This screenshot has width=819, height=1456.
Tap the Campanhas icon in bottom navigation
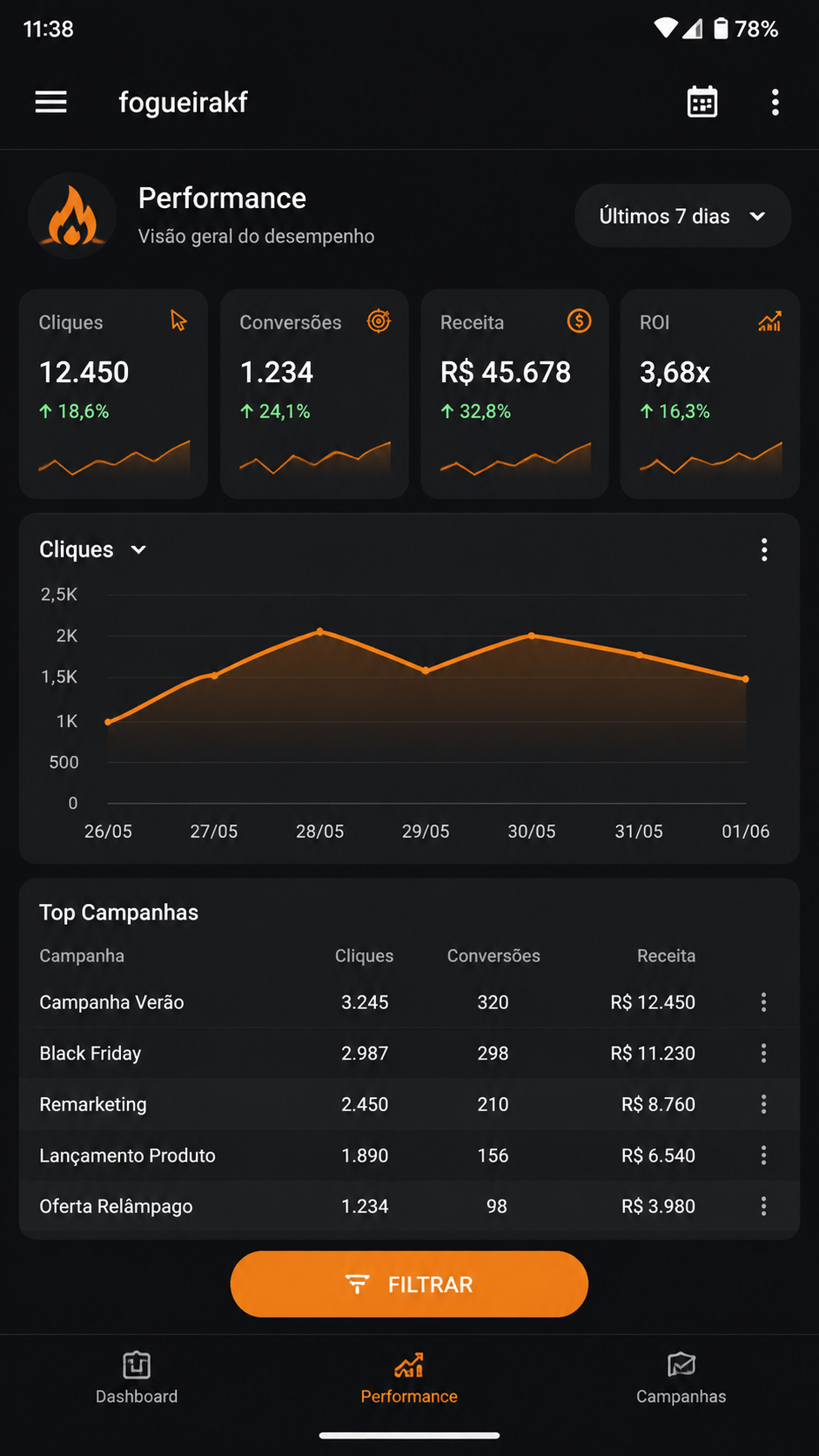(681, 1365)
